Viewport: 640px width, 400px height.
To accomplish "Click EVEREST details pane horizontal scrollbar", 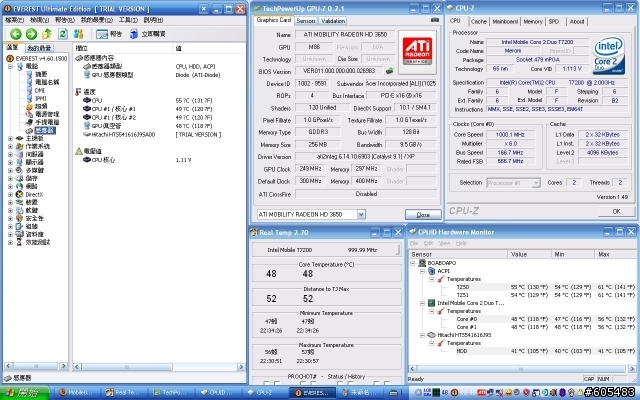I will point(159,367).
